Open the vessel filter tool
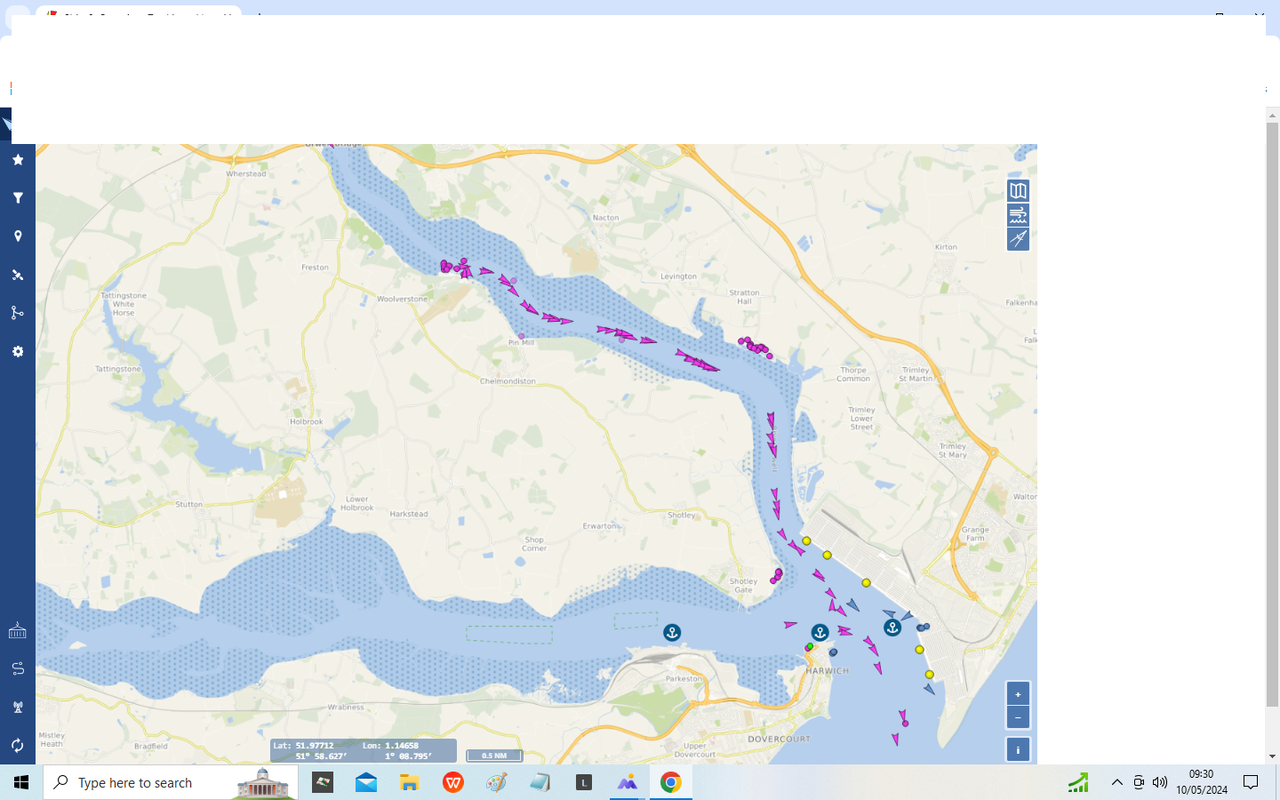Viewport: 1280px width, 800px height. (x=17, y=198)
